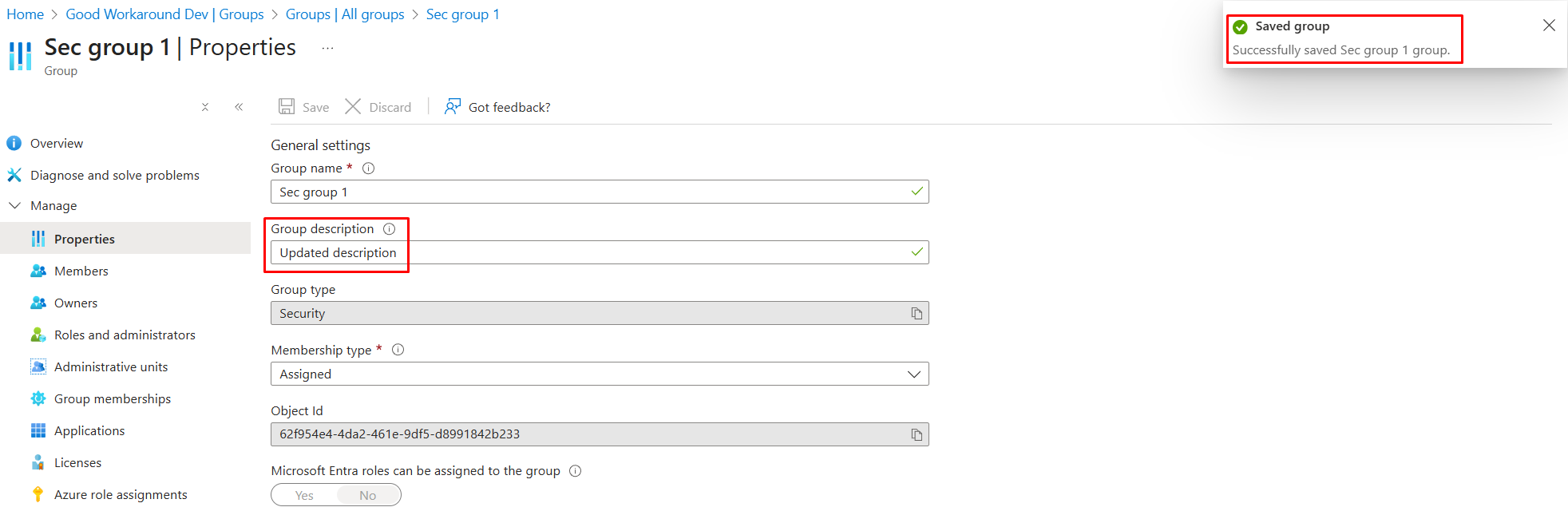Viewport: 1568px width, 511px height.
Task: Select No for Entra roles assignment
Action: tap(367, 495)
